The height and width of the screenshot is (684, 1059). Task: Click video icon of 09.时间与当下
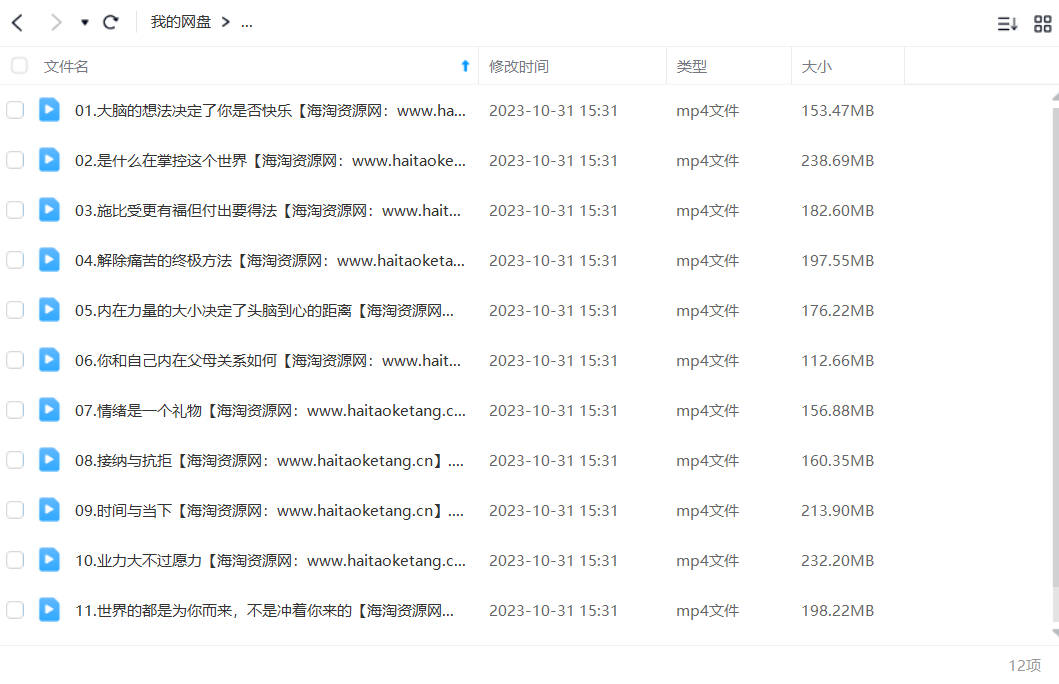[49, 509]
